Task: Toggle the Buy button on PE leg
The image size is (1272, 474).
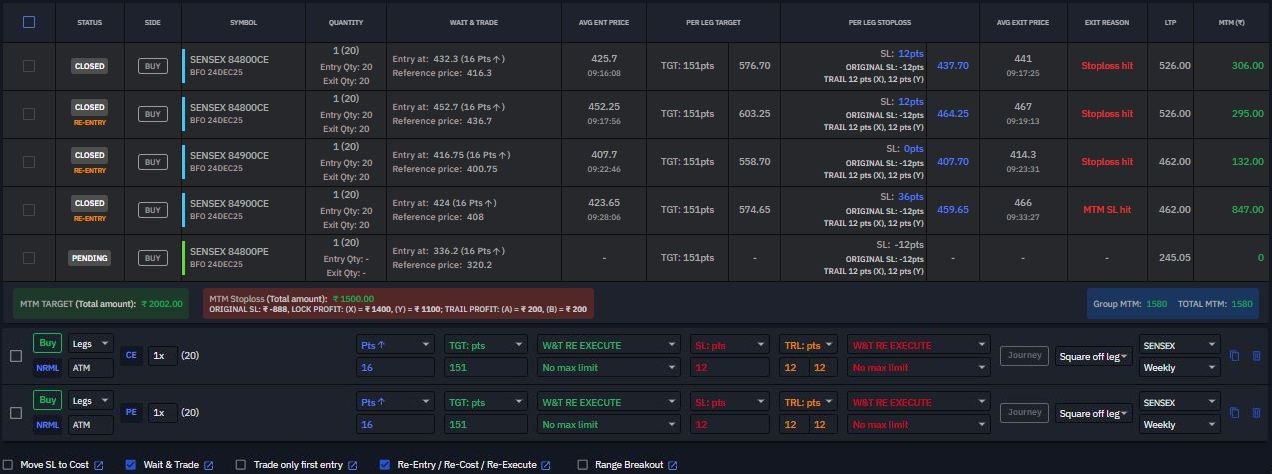Action: tap(47, 400)
